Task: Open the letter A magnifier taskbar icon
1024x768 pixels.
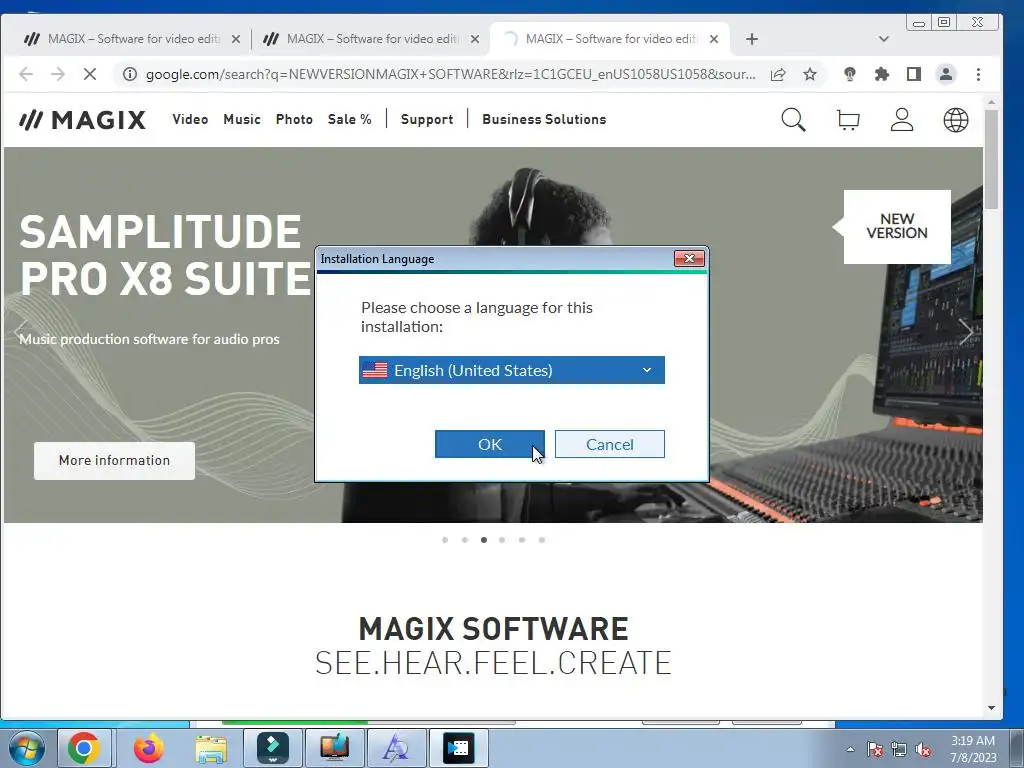Action: coord(396,748)
